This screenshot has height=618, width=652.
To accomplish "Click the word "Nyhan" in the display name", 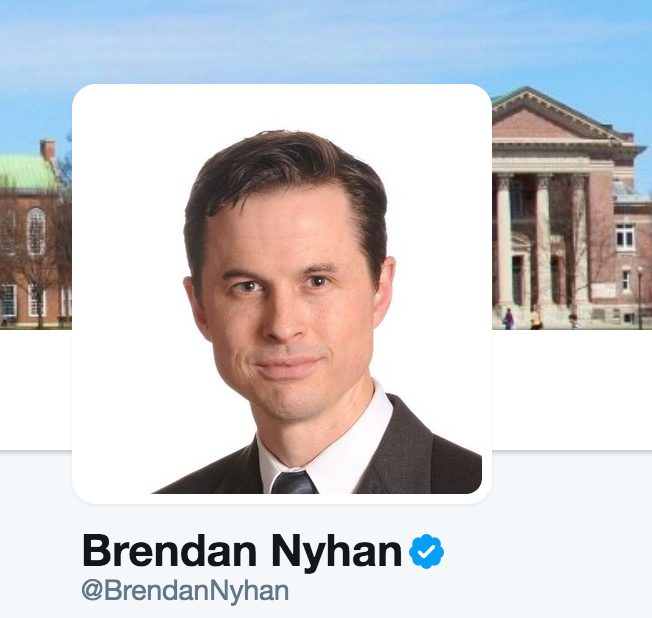I will click(x=337, y=552).
